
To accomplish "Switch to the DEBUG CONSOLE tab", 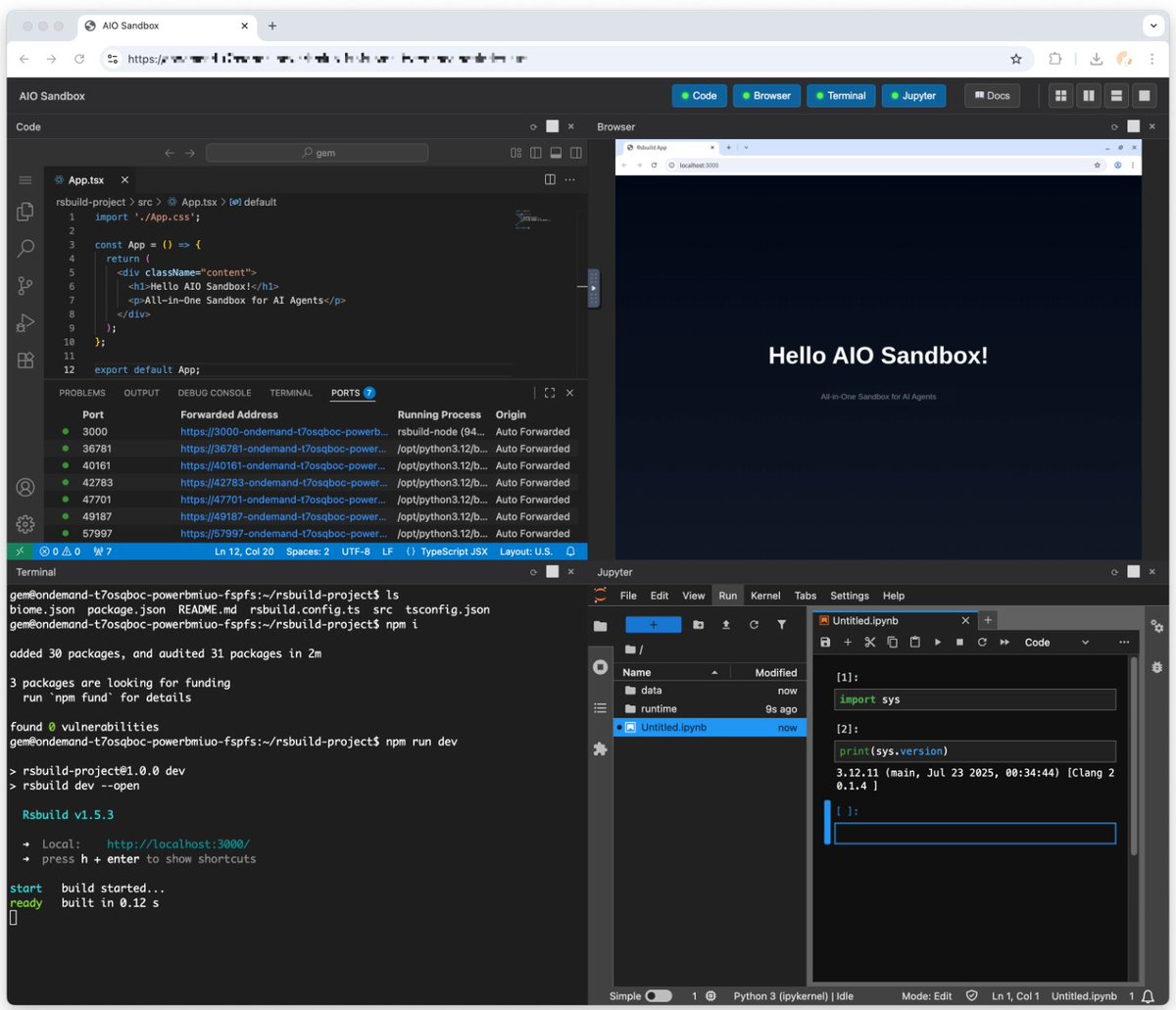I will pos(215,393).
